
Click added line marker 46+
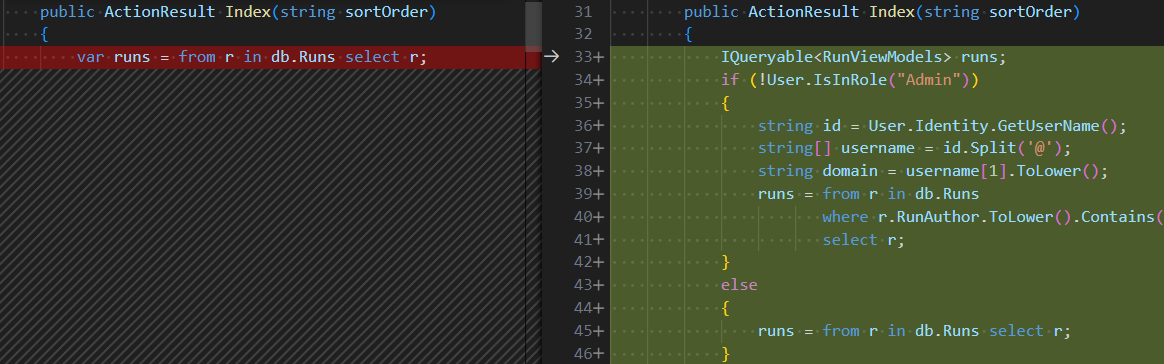tap(589, 354)
